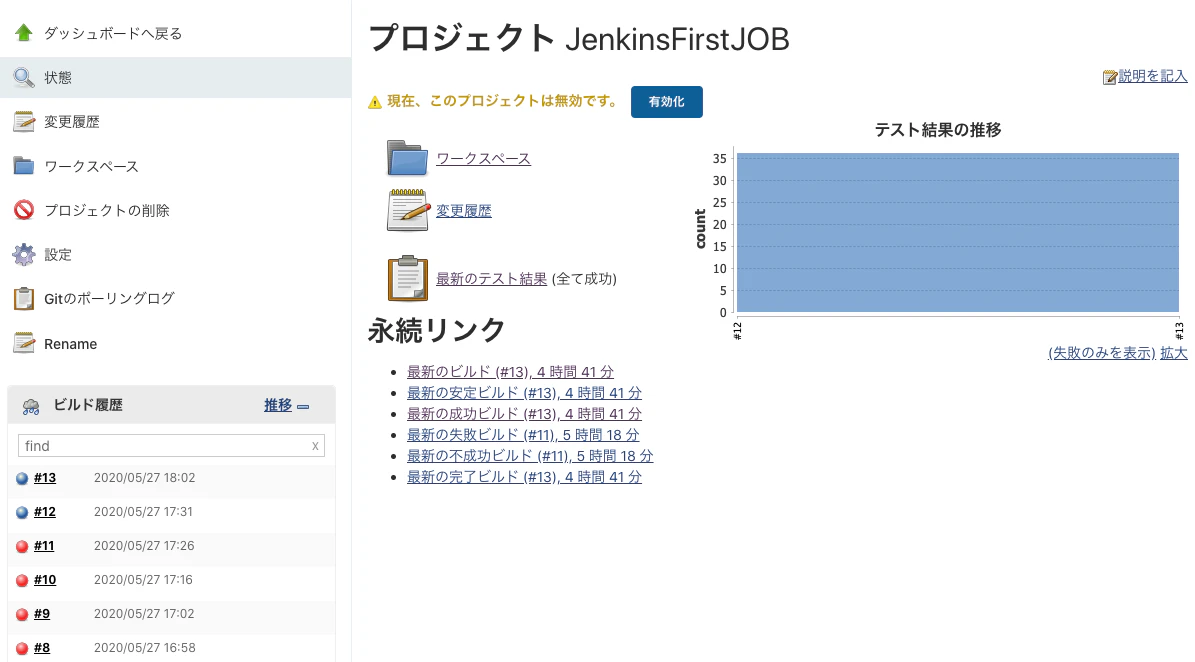Viewport: 1195px width, 662px height.
Task: Open build #13 link
Action: [x=45, y=478]
